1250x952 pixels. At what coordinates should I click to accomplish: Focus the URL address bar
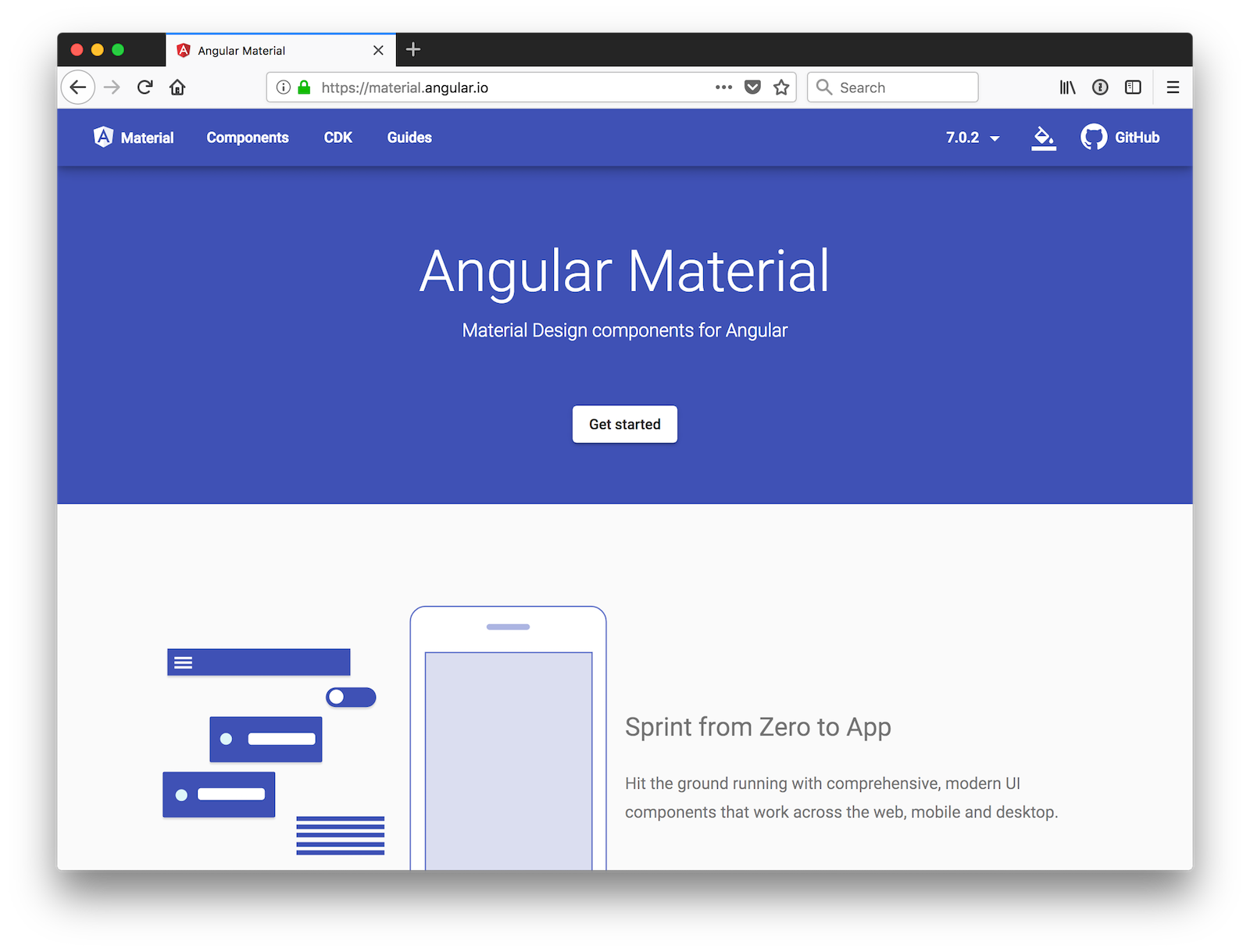tap(508, 87)
